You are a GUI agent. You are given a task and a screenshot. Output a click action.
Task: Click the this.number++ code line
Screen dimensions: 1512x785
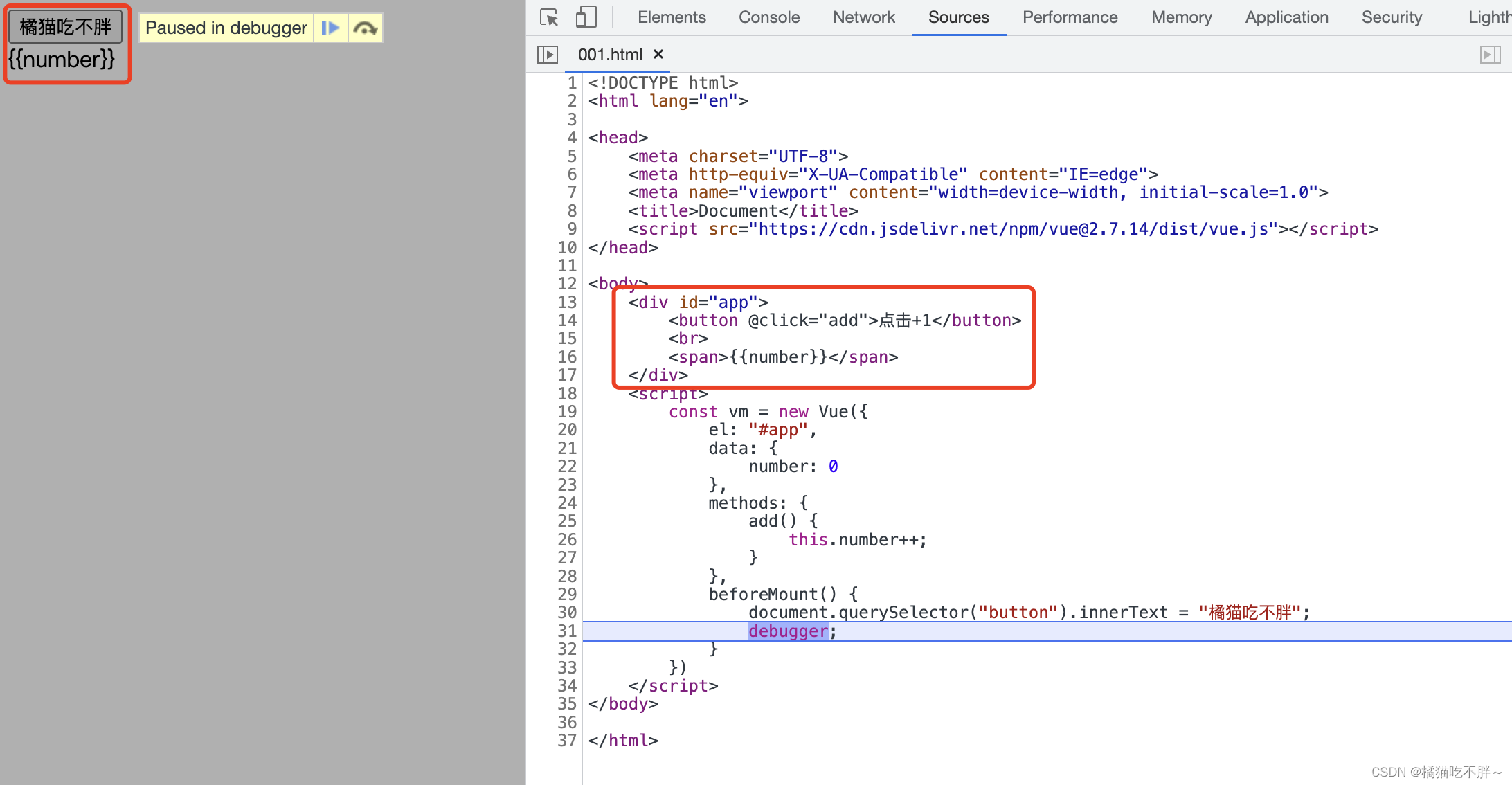click(x=858, y=539)
